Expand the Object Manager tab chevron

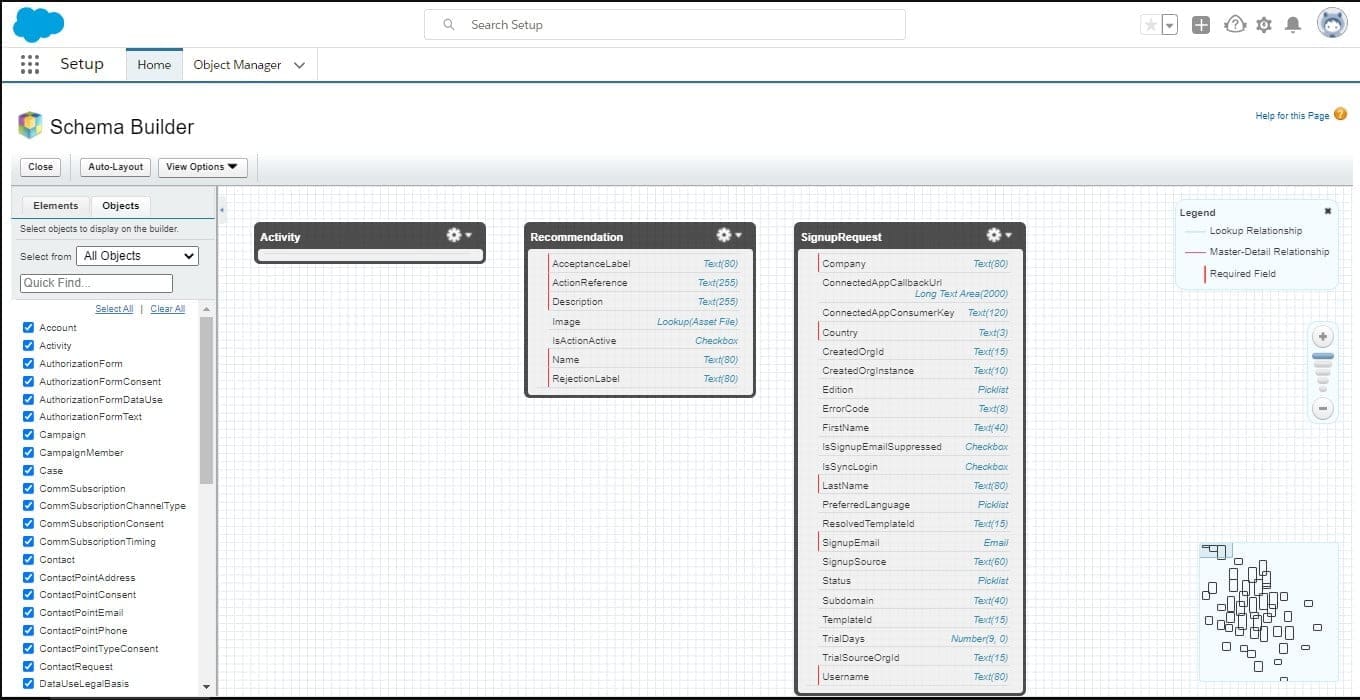[300, 65]
